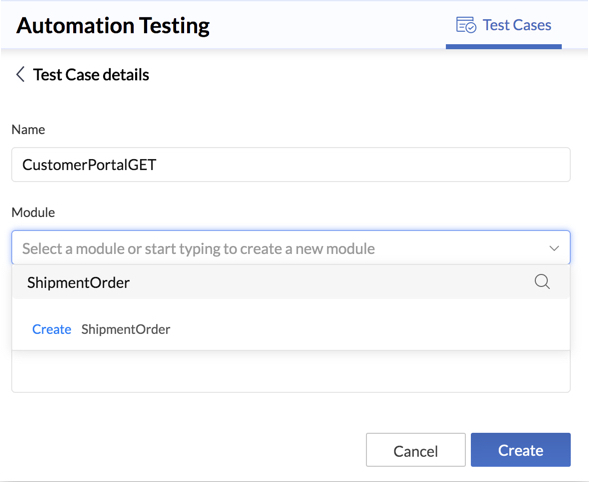Click the Cancel button
The width and height of the screenshot is (589, 482).
point(416,450)
